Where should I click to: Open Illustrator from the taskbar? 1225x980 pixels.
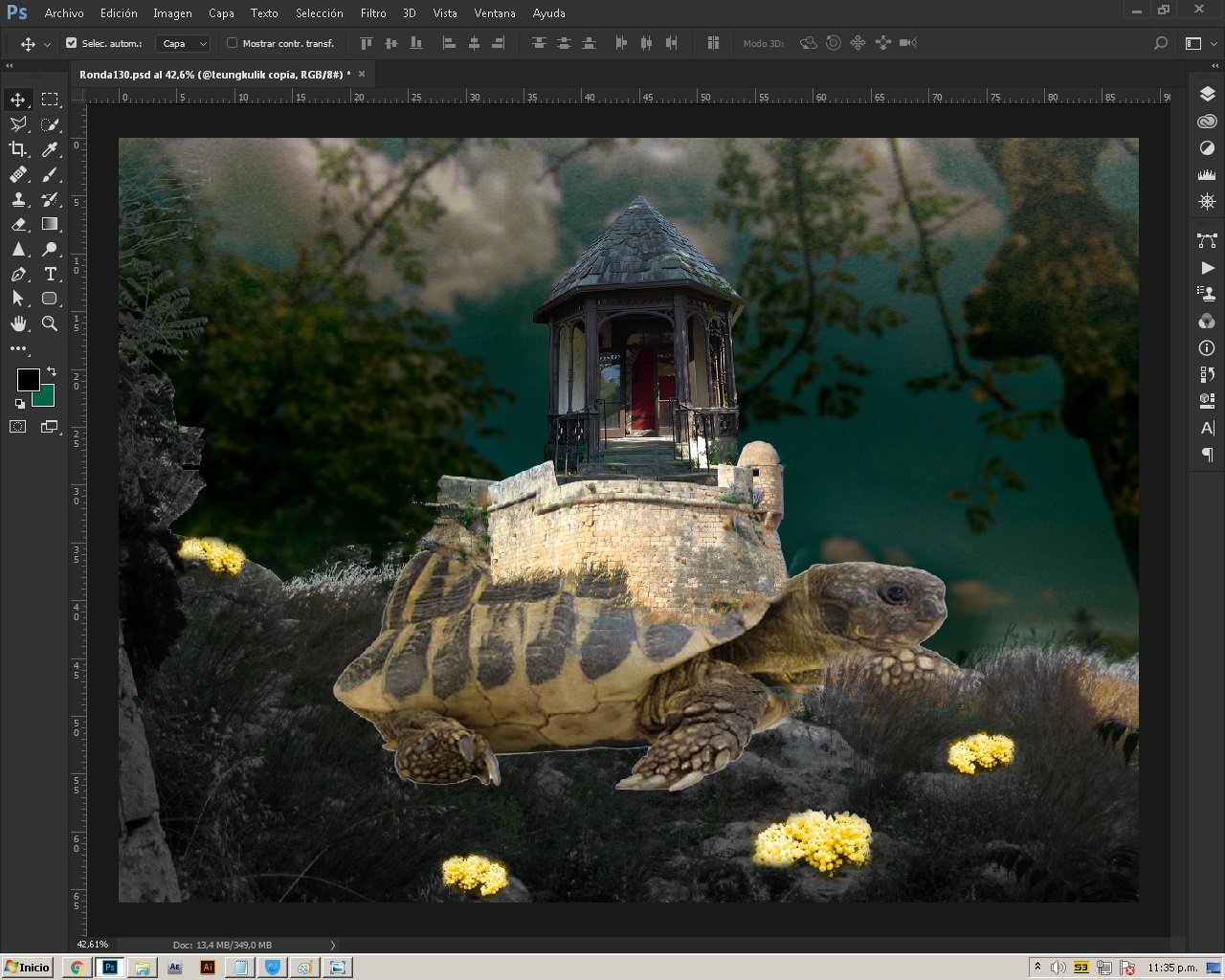208,968
